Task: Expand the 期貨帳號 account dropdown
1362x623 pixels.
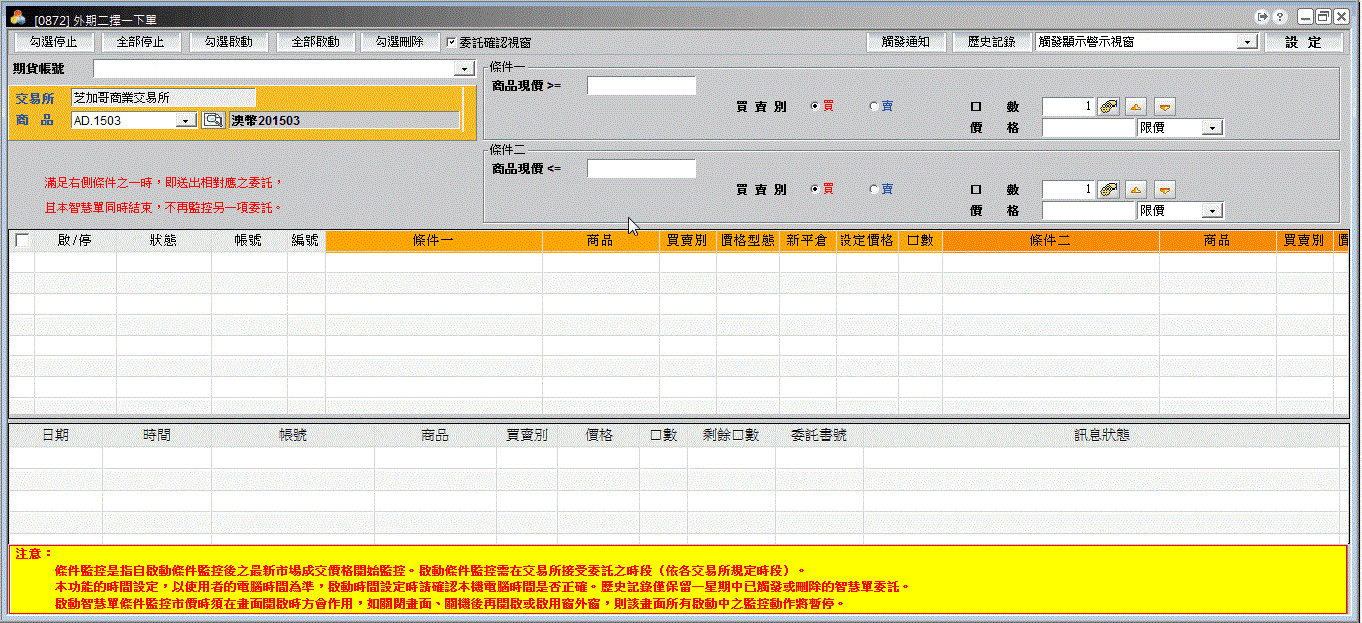Action: click(464, 69)
